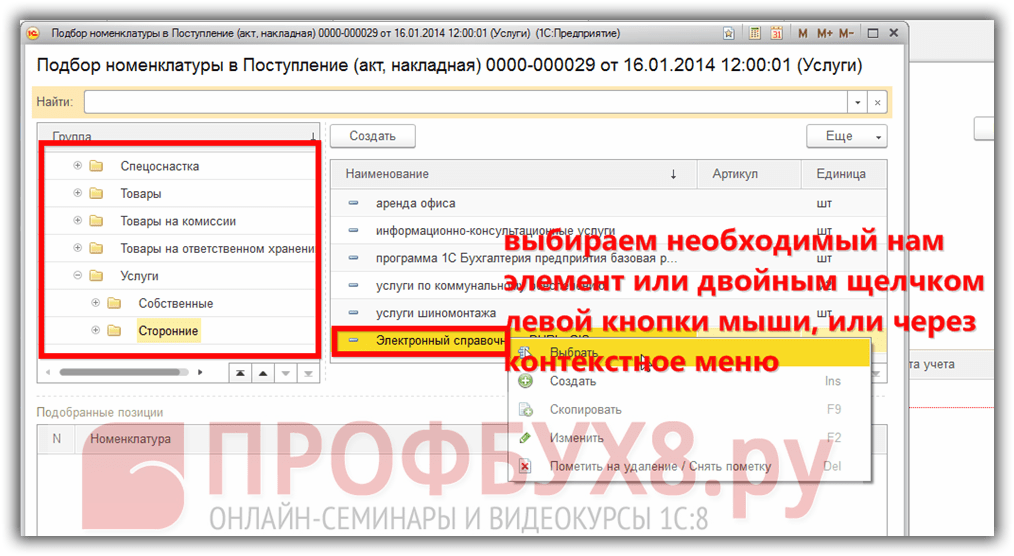Select the Сторонние subfolder

point(168,331)
